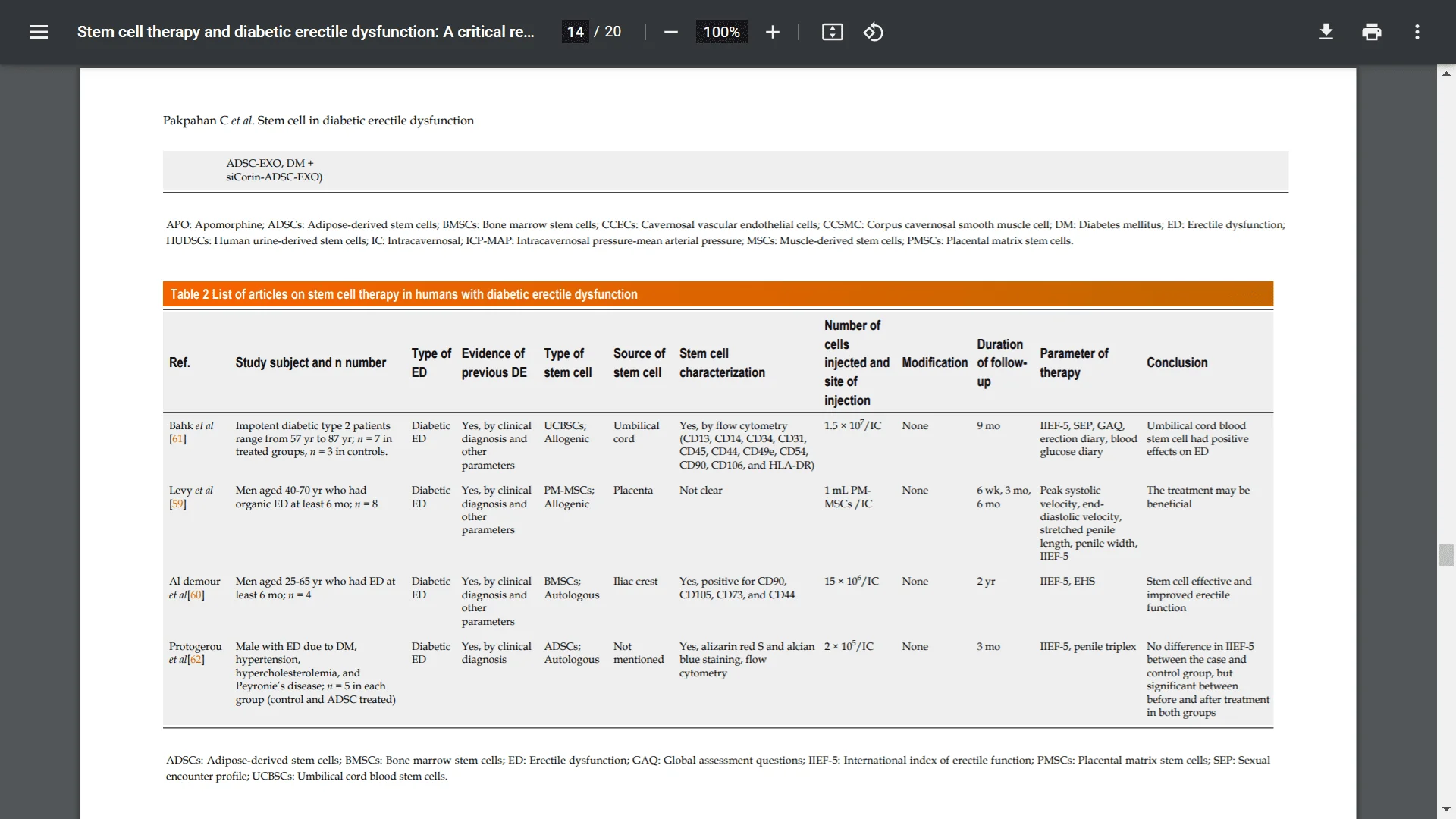Click the 'Conclusion' column header

(x=1177, y=362)
